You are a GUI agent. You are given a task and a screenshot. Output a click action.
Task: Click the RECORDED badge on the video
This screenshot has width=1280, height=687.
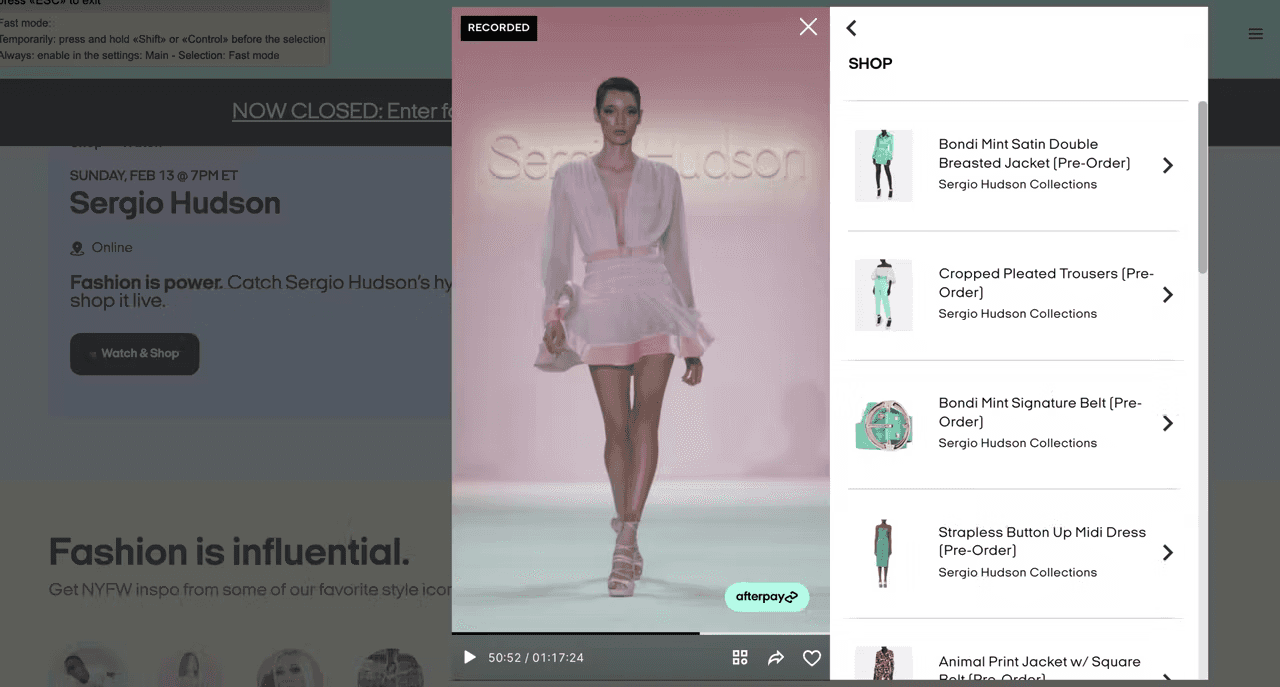pos(498,28)
